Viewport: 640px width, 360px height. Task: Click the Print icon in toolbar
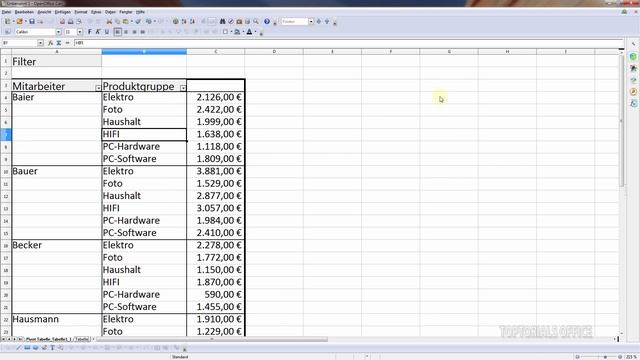pos(70,21)
